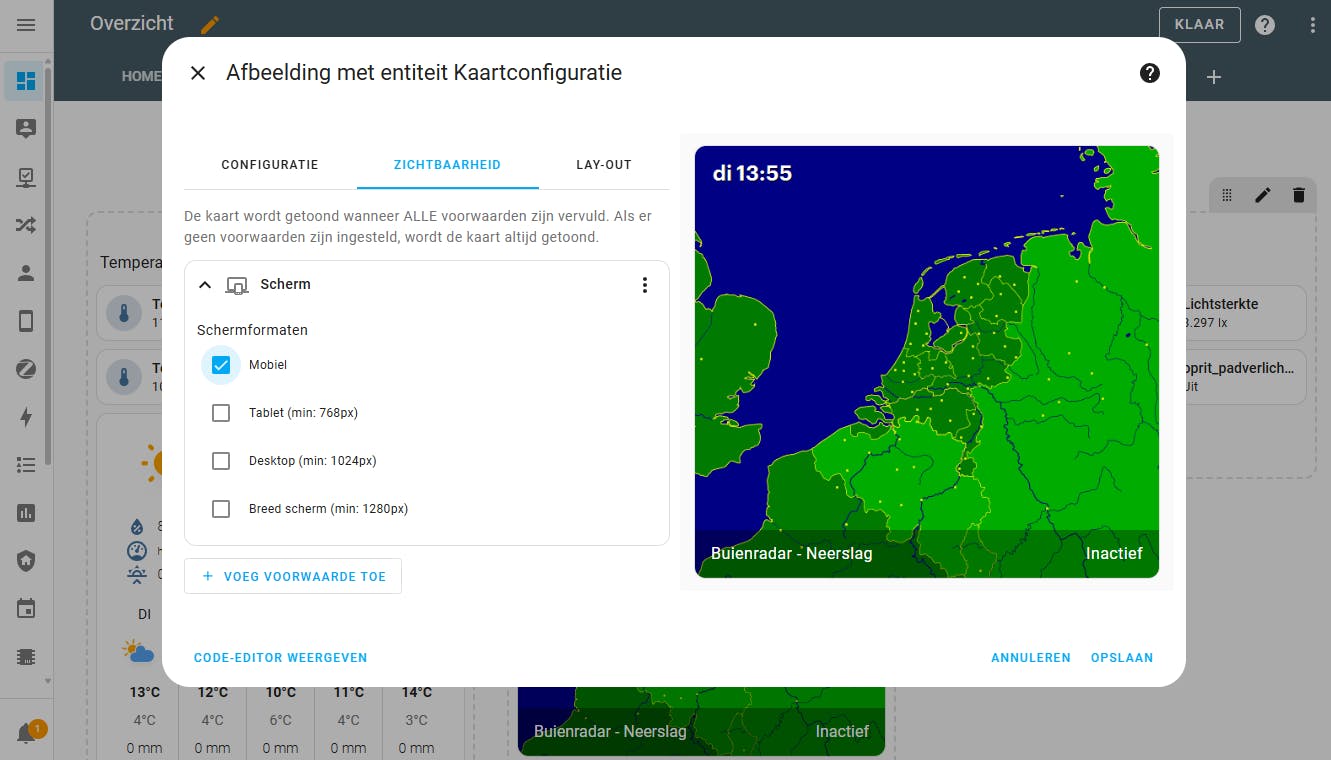Click the top thermometer icon in Temperatuur card
The width and height of the screenshot is (1331, 760).
pyautogui.click(x=123, y=313)
